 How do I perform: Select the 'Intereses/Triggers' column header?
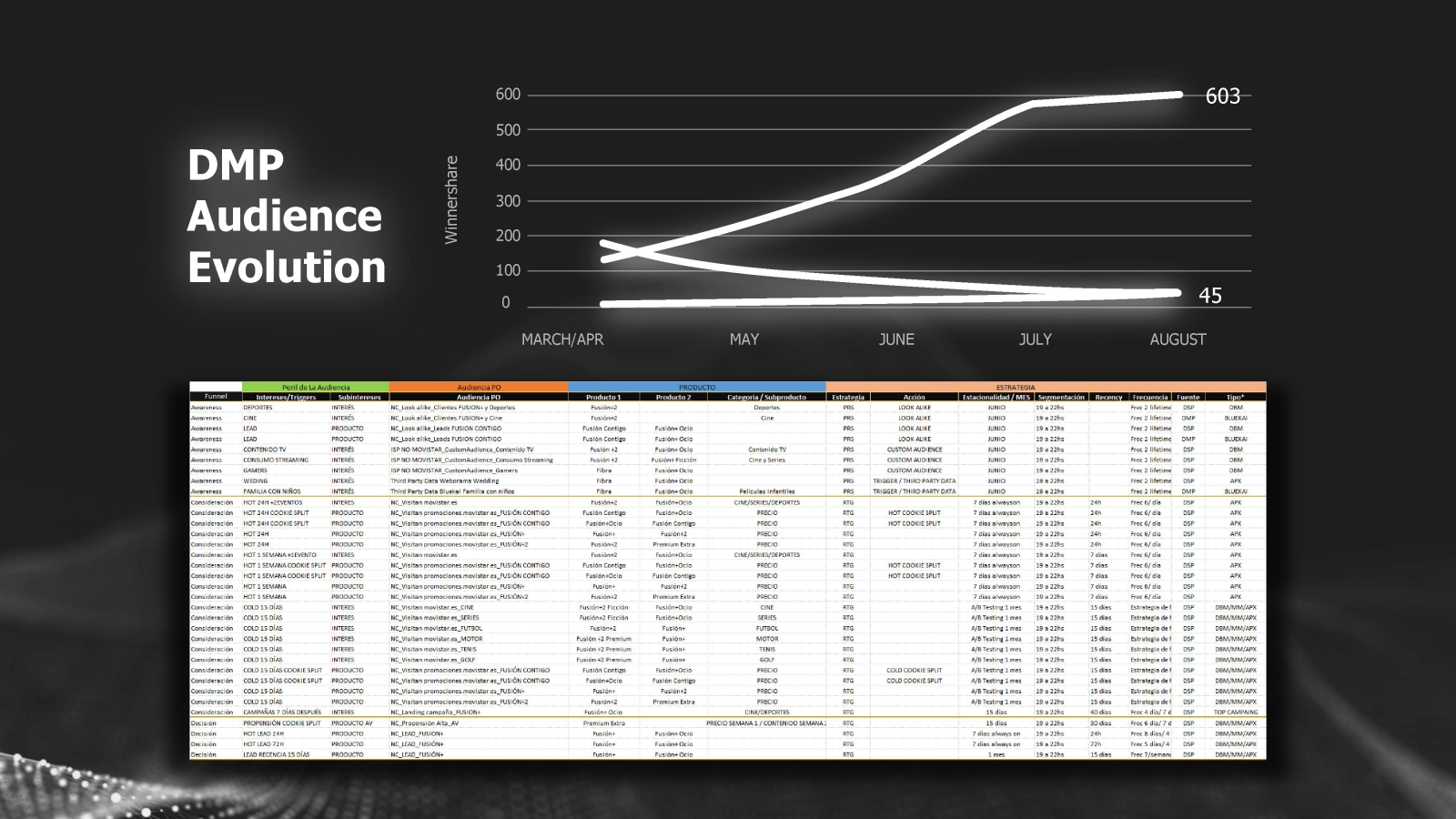286,397
